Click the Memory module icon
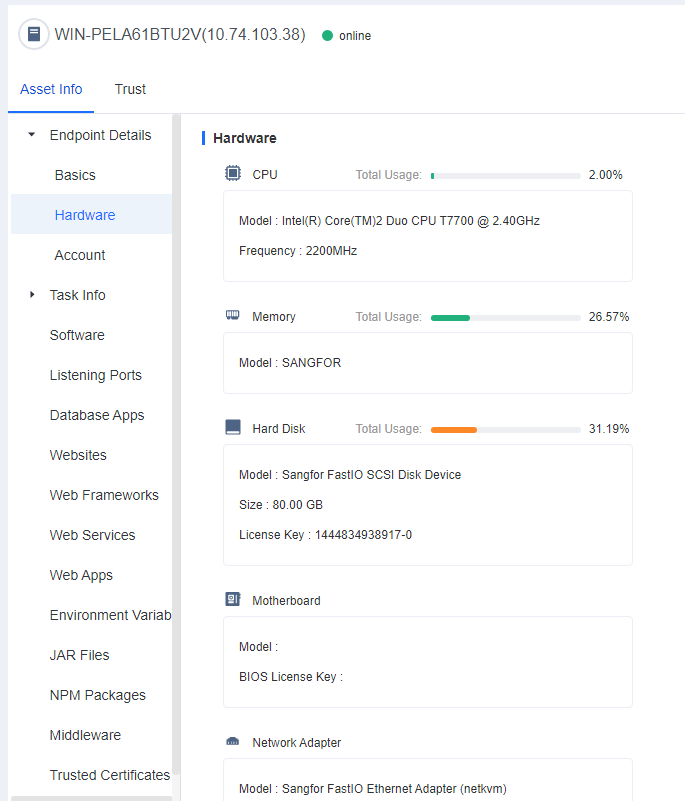The height and width of the screenshot is (801, 685). 233,316
